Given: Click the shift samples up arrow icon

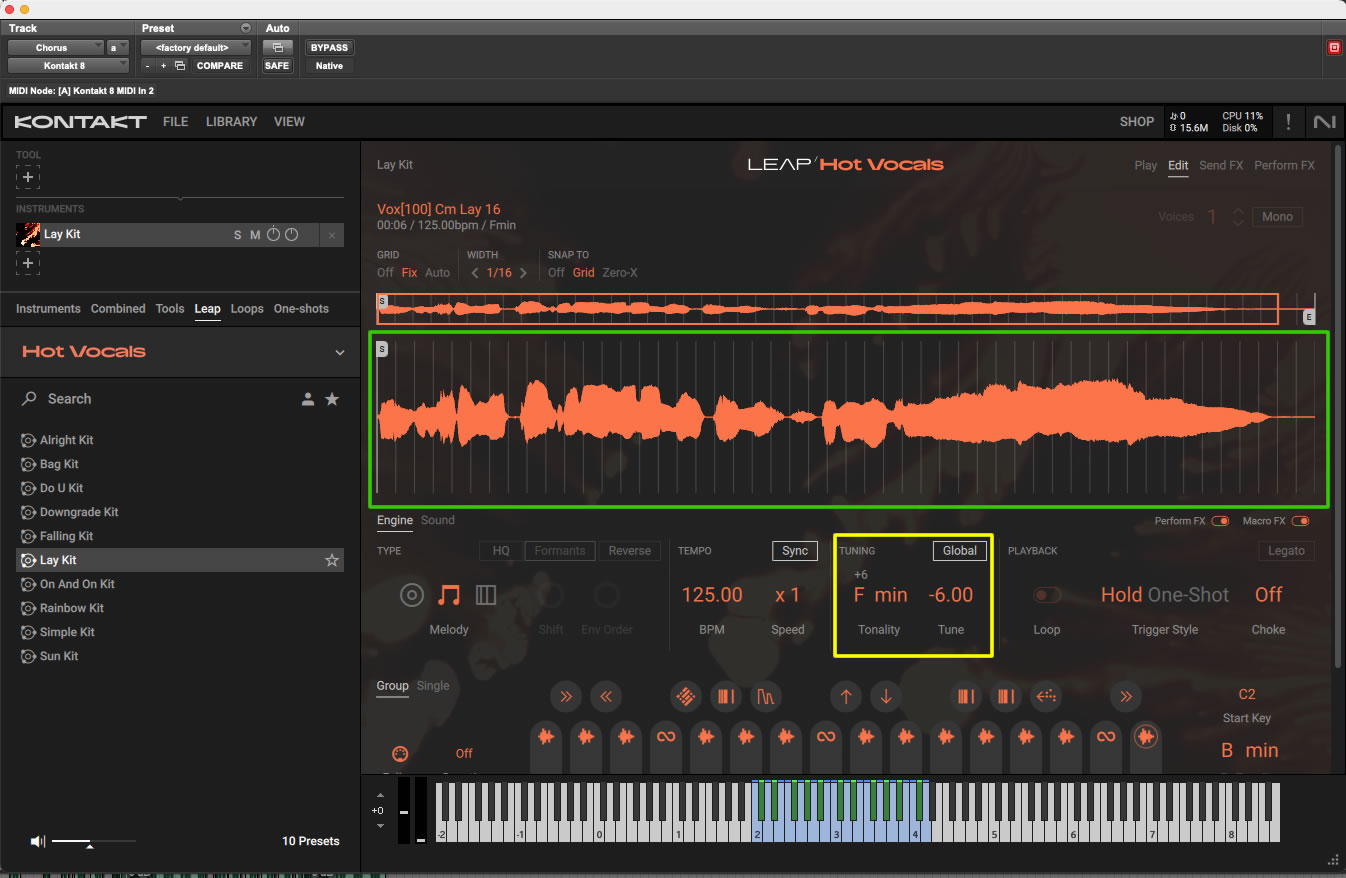Looking at the screenshot, I should point(846,697).
